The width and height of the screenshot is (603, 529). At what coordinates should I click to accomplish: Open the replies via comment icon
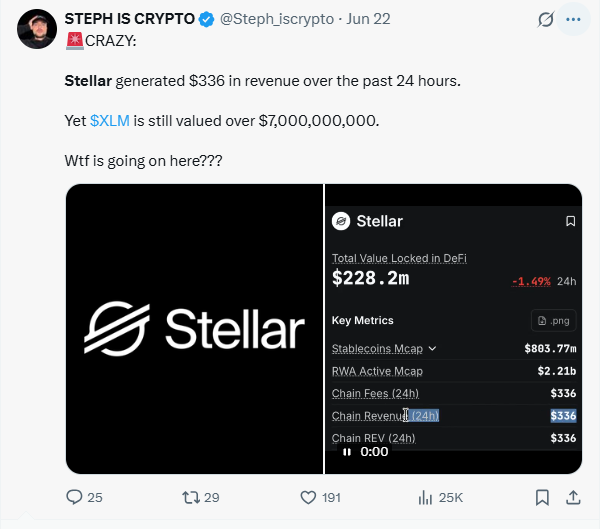(74, 497)
